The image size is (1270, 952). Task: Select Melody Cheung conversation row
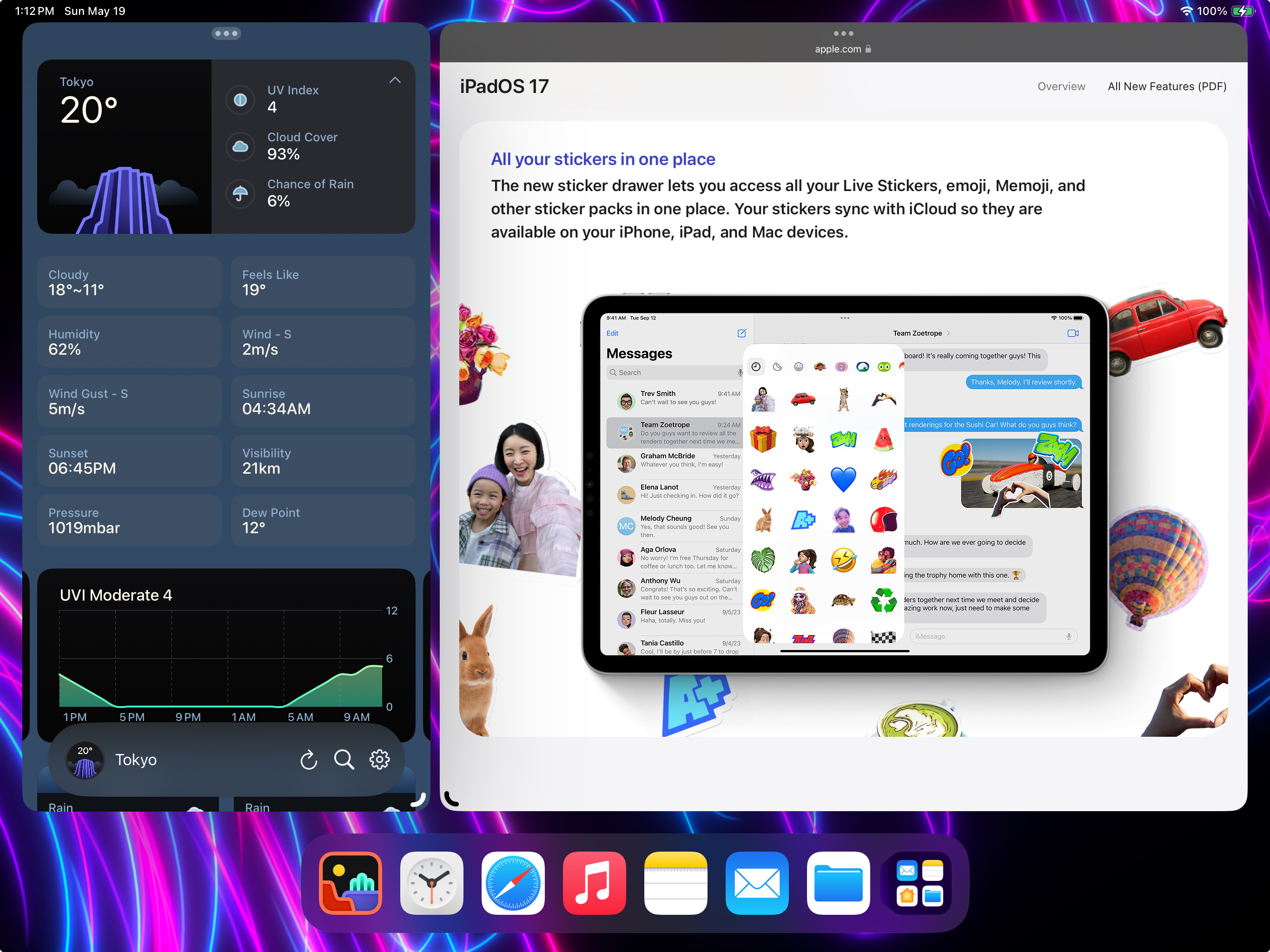tap(675, 526)
